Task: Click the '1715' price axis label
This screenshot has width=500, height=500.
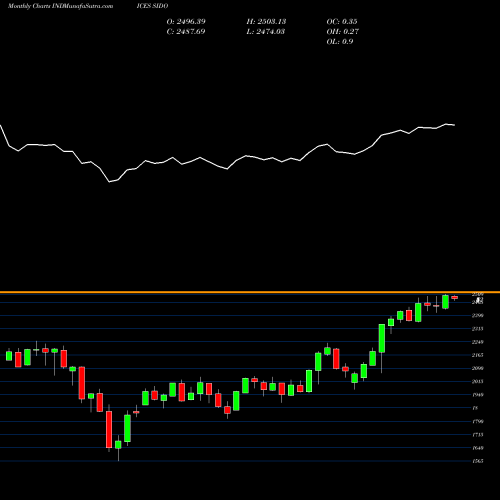Action: click(478, 435)
